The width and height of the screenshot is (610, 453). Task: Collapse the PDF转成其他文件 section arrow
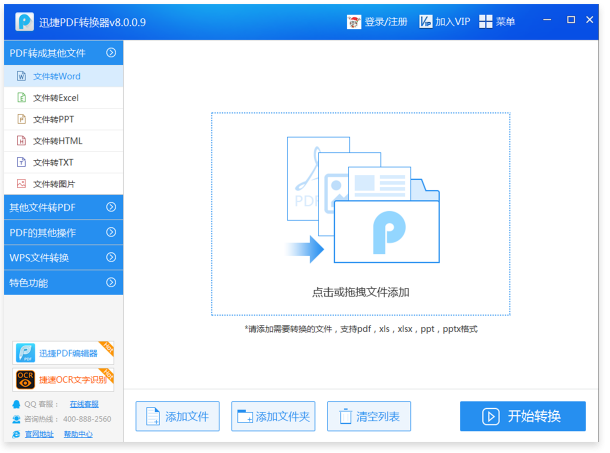(x=111, y=53)
